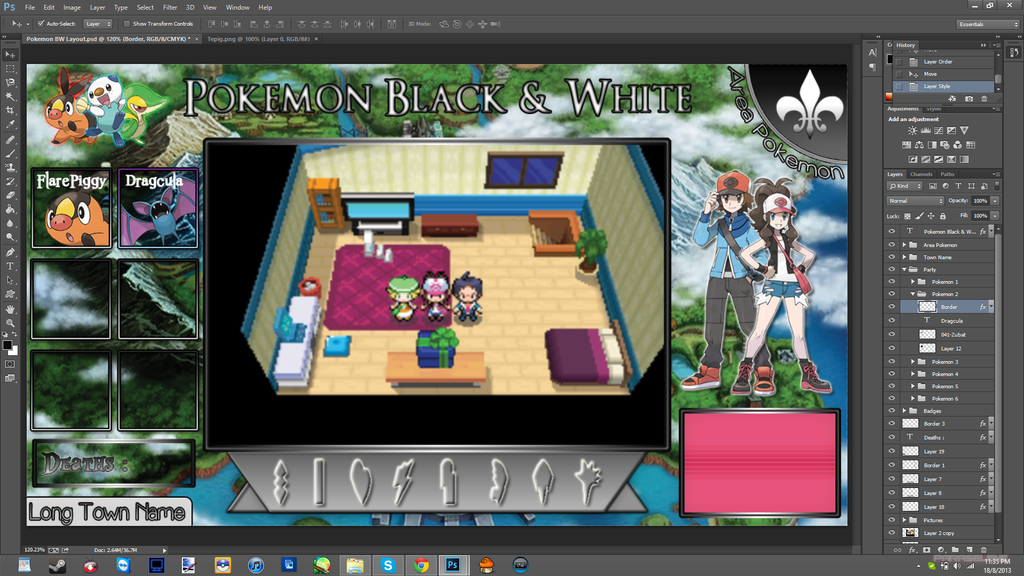Image resolution: width=1024 pixels, height=576 pixels.
Task: Select the Healing Brush tool
Action: 10,140
